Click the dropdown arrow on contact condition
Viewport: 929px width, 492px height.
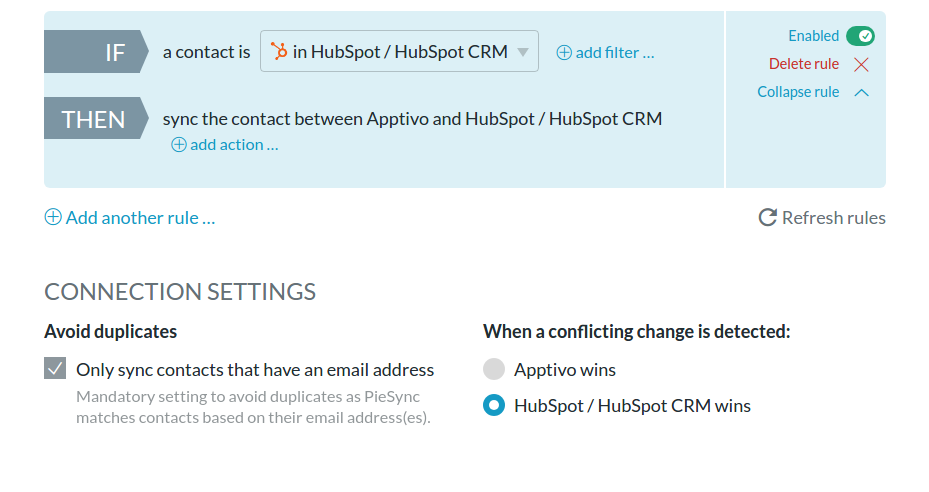523,52
